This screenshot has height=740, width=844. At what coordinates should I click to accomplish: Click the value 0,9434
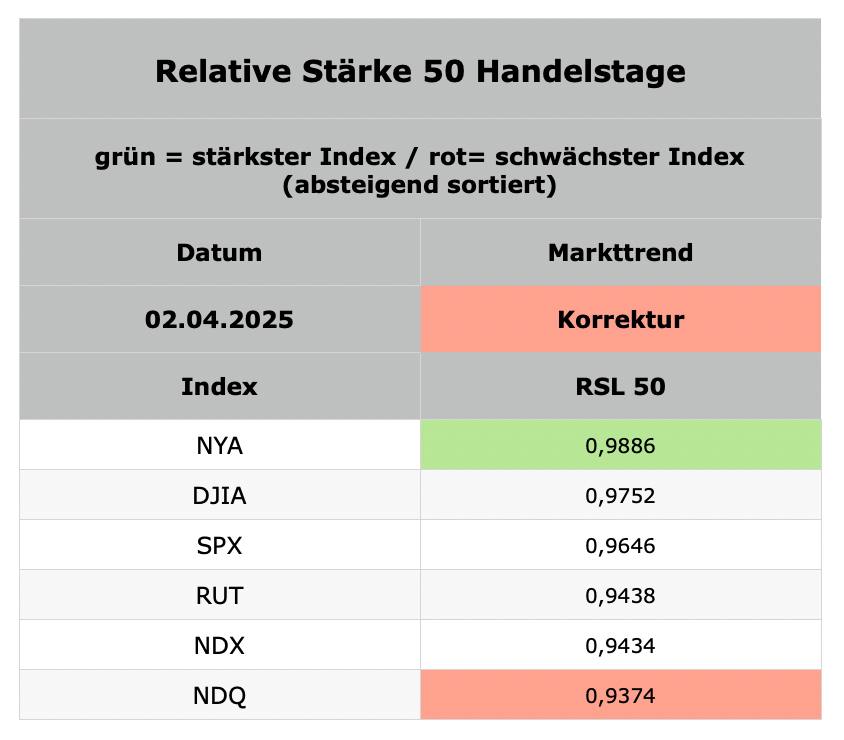click(620, 645)
